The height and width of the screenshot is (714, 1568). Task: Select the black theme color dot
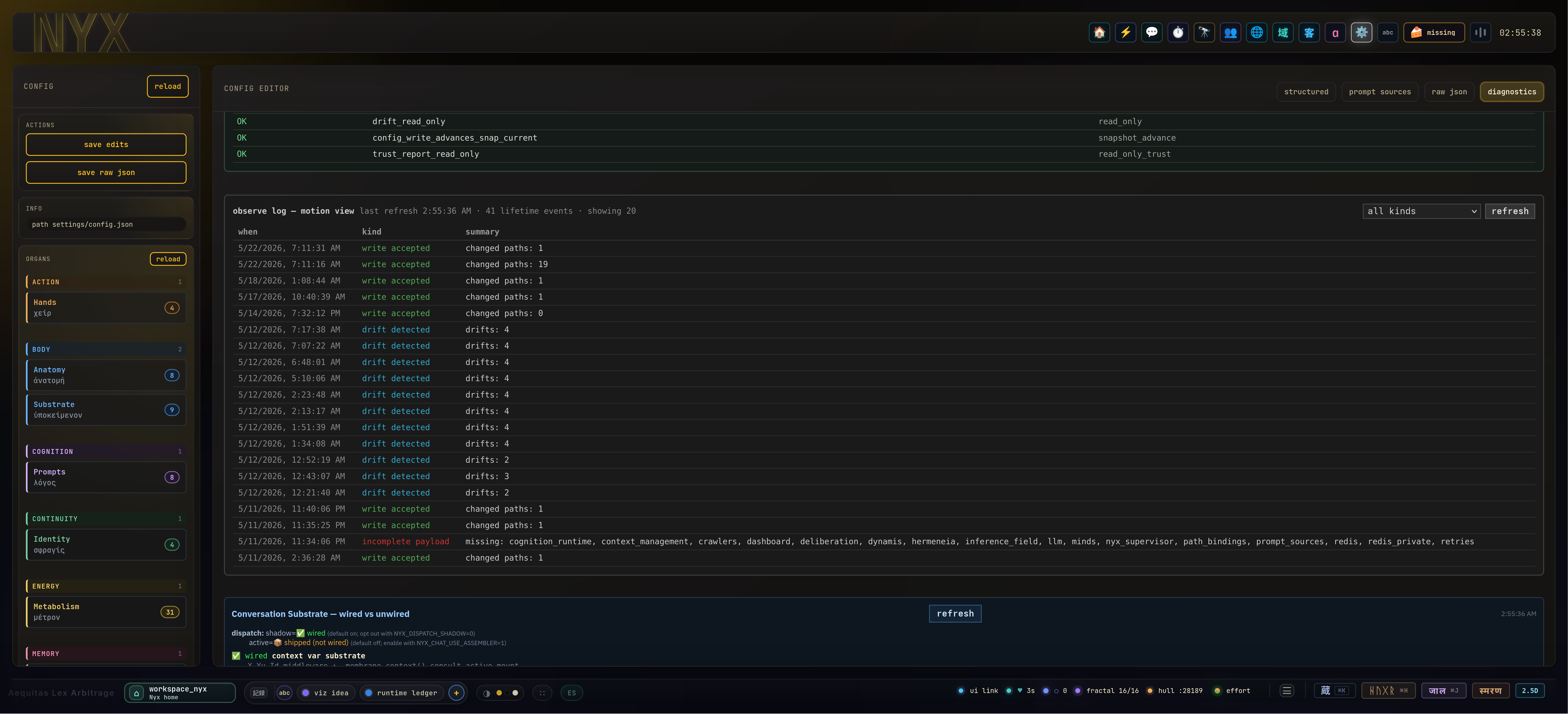click(x=507, y=693)
